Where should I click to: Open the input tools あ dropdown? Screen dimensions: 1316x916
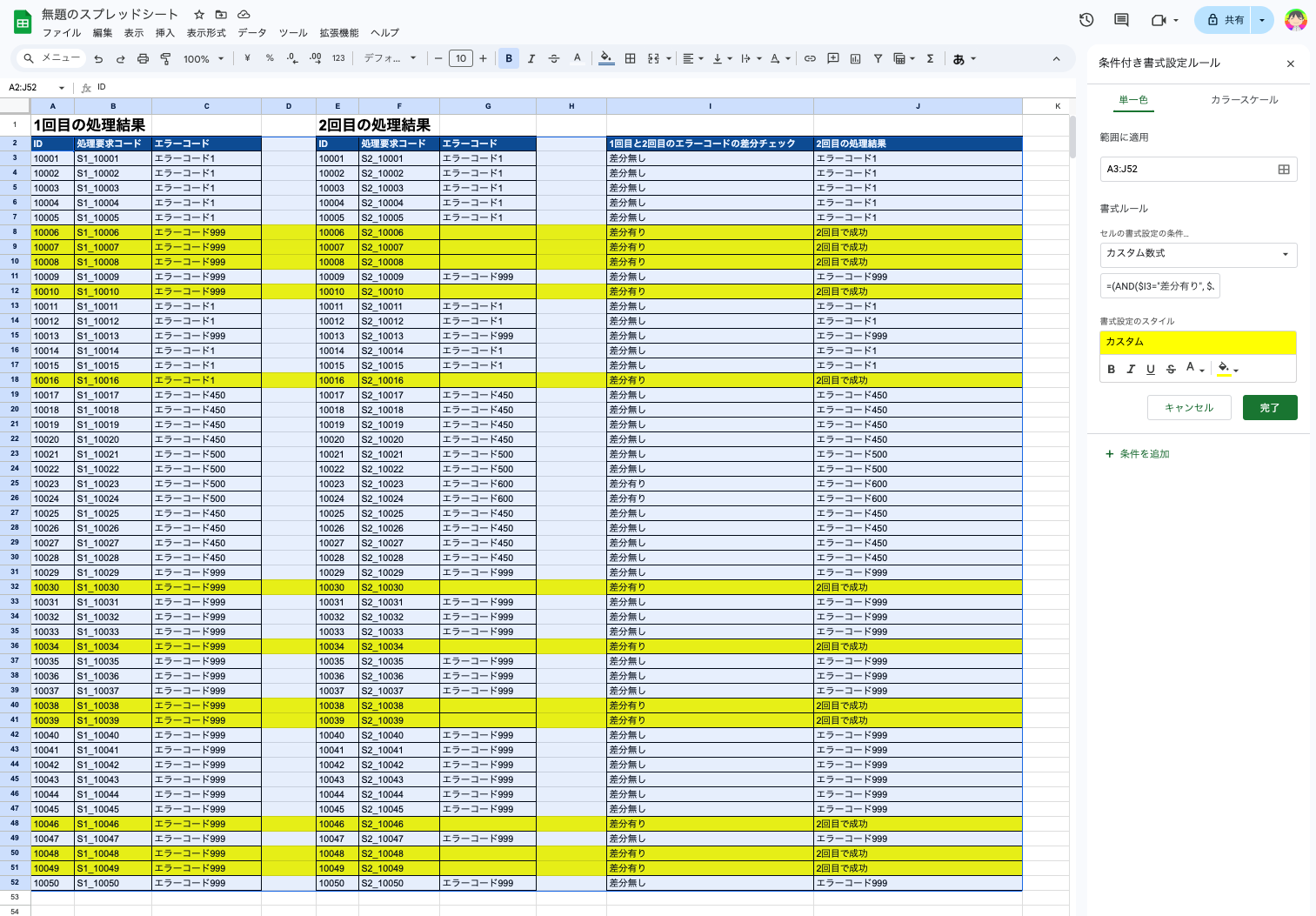[x=965, y=59]
